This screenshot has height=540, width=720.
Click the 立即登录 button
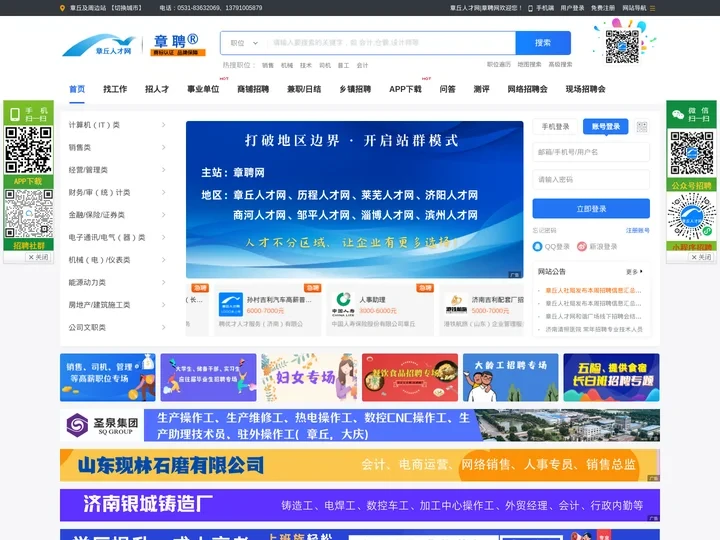tap(591, 209)
